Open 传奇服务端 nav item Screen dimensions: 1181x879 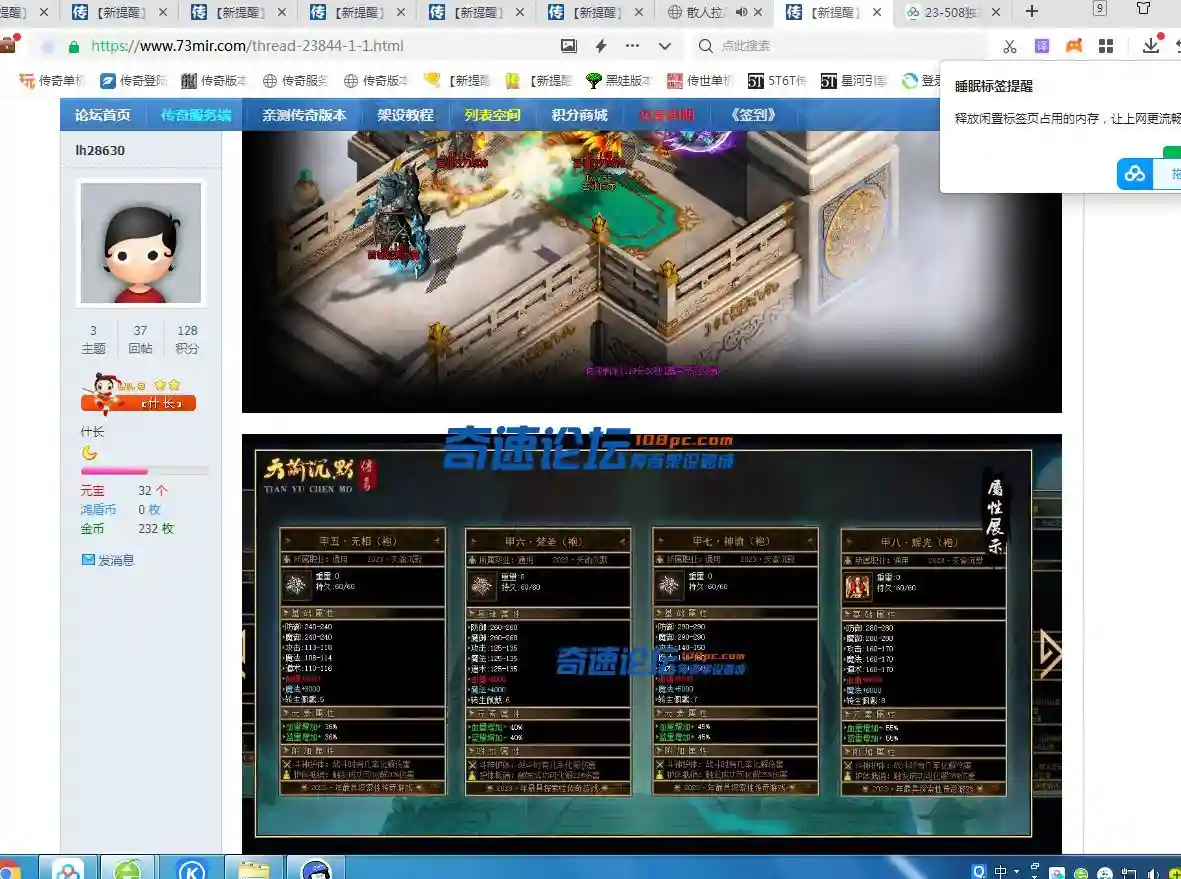click(x=196, y=115)
